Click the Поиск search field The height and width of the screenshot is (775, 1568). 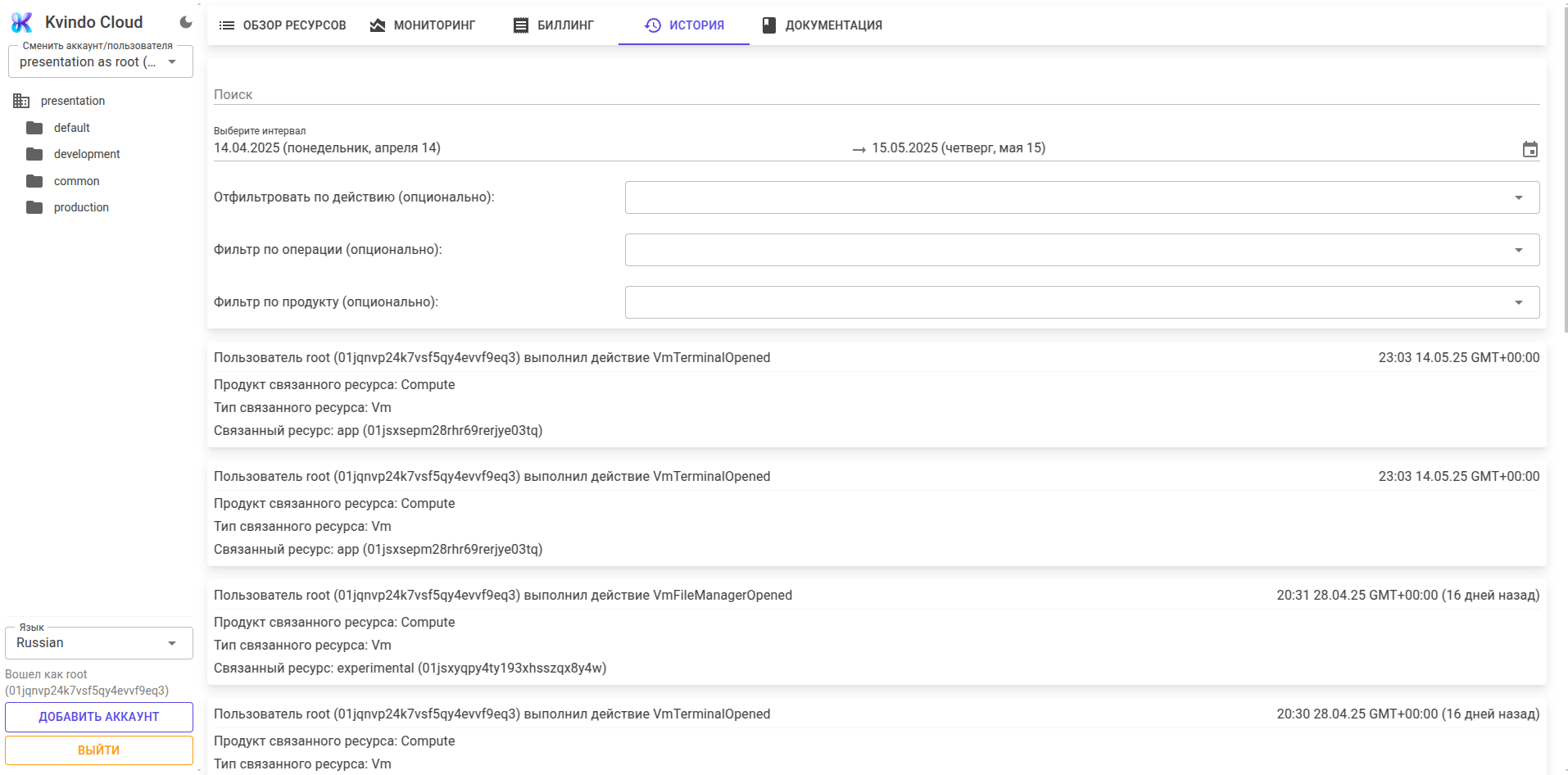click(x=877, y=94)
